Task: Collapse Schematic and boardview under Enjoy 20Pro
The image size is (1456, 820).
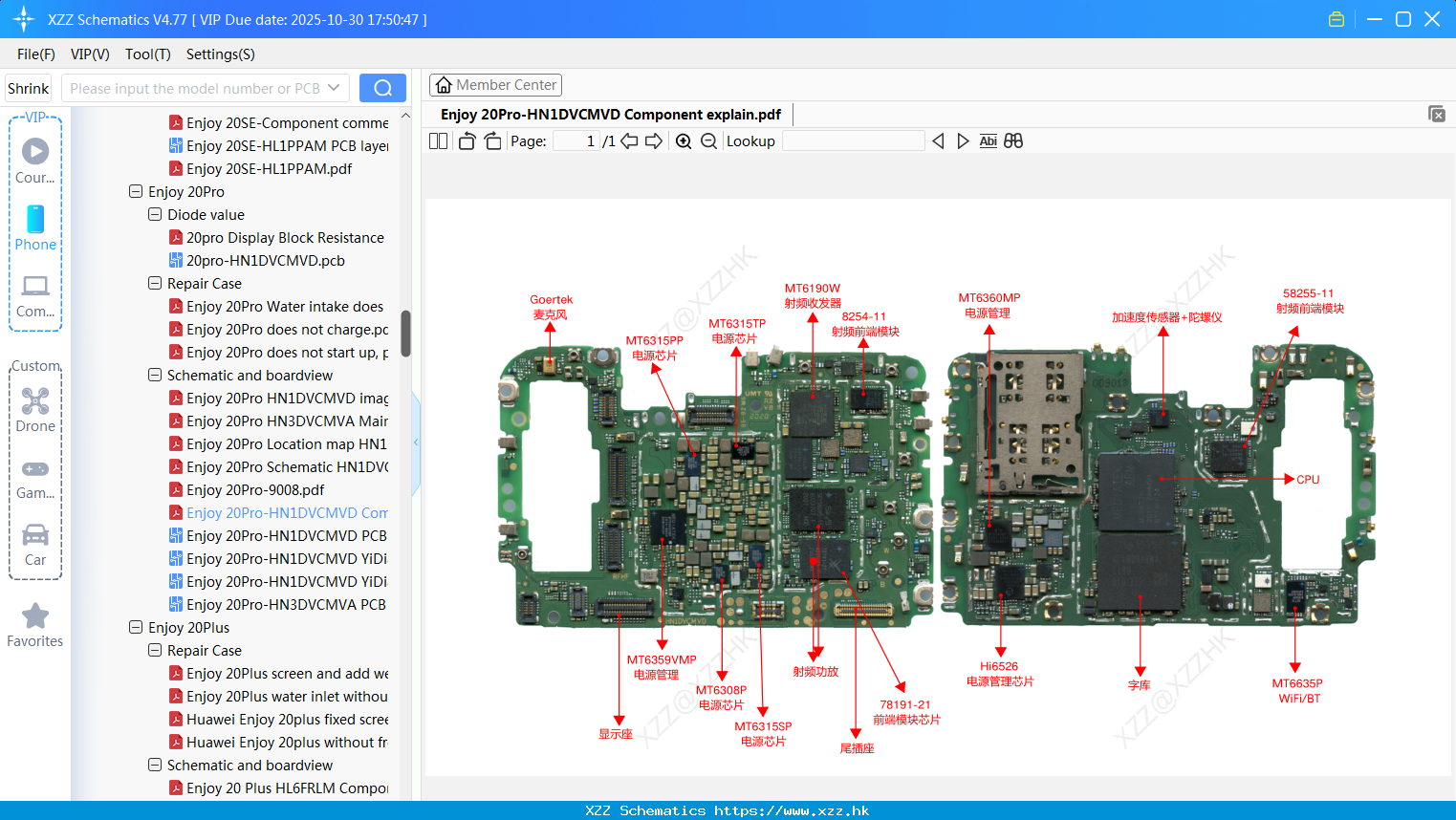Action: click(x=155, y=375)
